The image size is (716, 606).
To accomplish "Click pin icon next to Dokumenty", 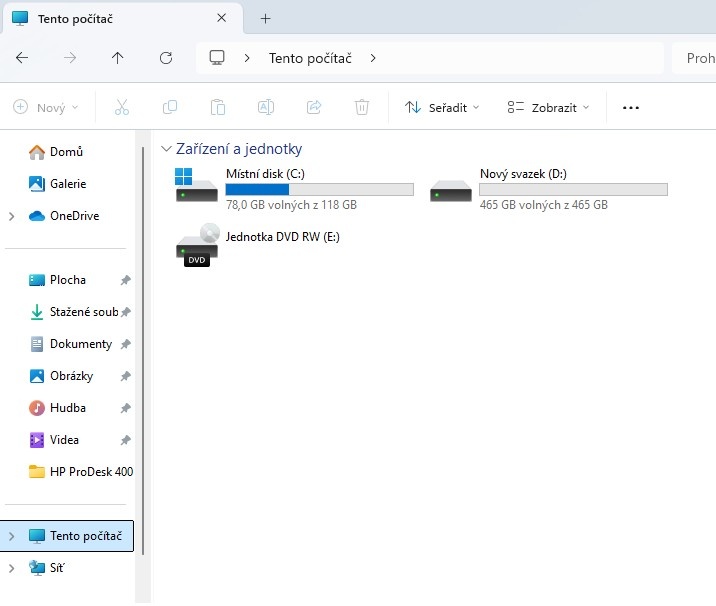I will click(x=125, y=344).
